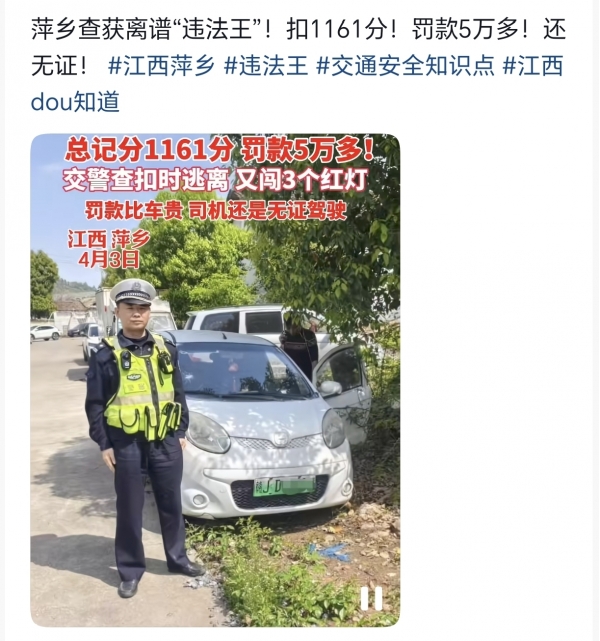Viewport: 600px width, 641px height.
Task: Click the traffic officer's white cap
Action: 133,291
